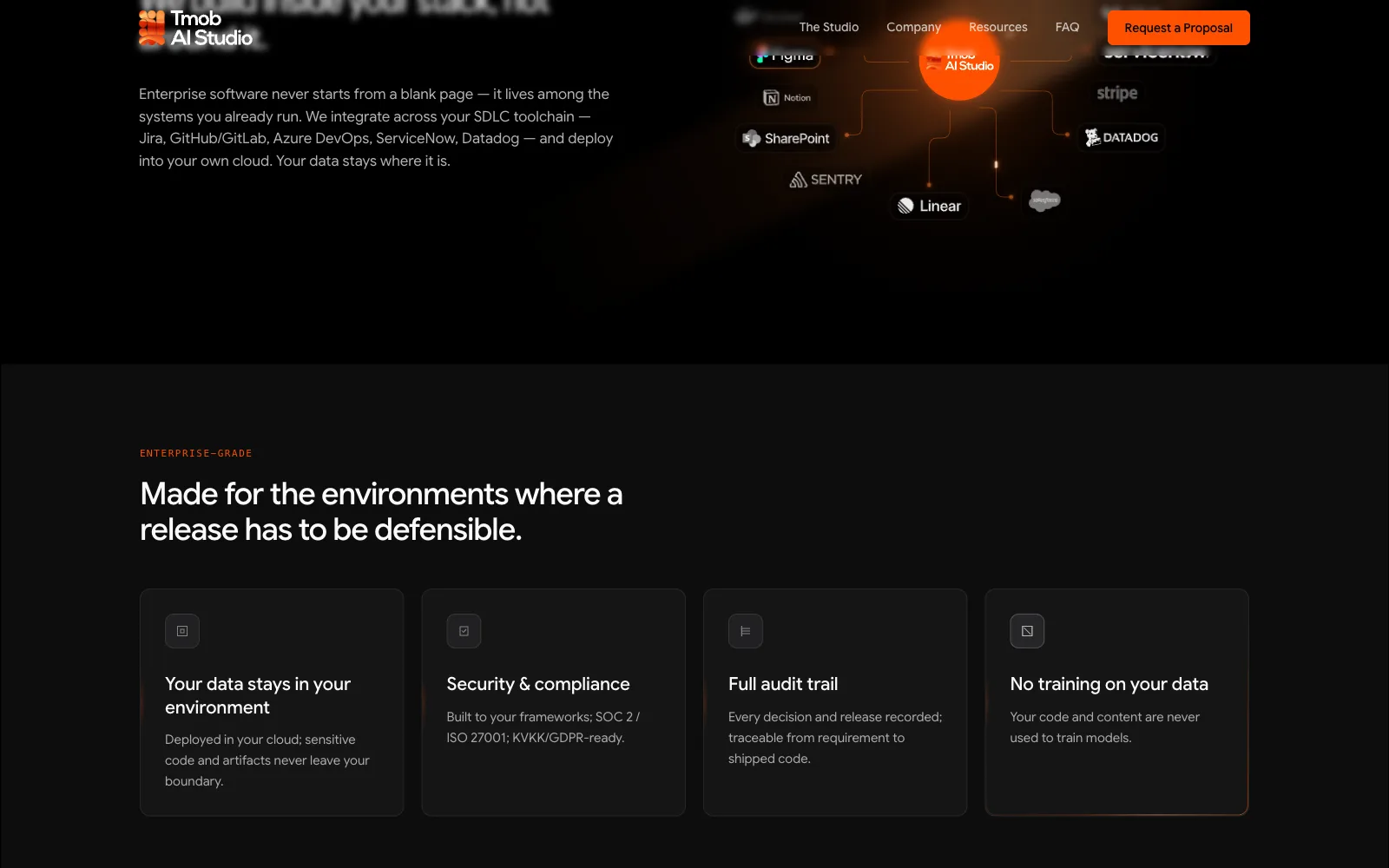Click the ENTERPRISE-GRADE section label

[196, 453]
